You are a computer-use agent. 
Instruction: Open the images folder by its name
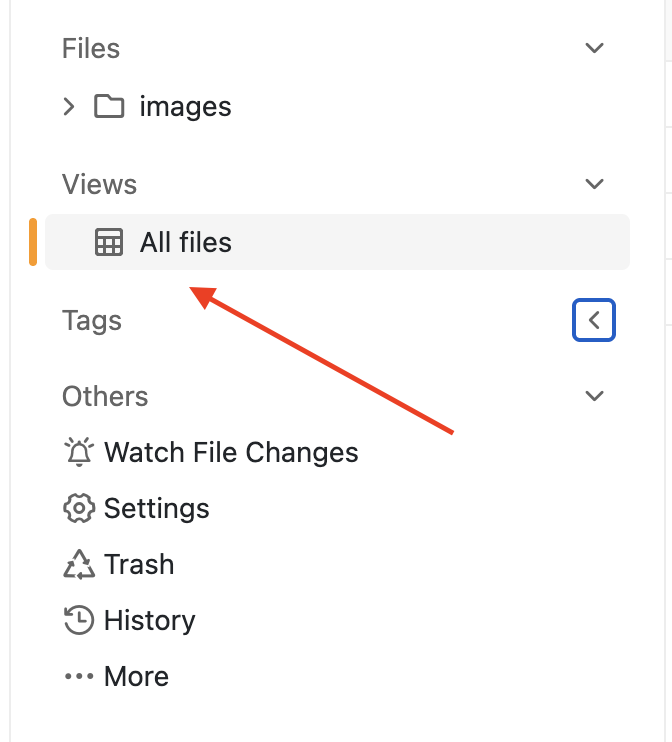pyautogui.click(x=186, y=106)
